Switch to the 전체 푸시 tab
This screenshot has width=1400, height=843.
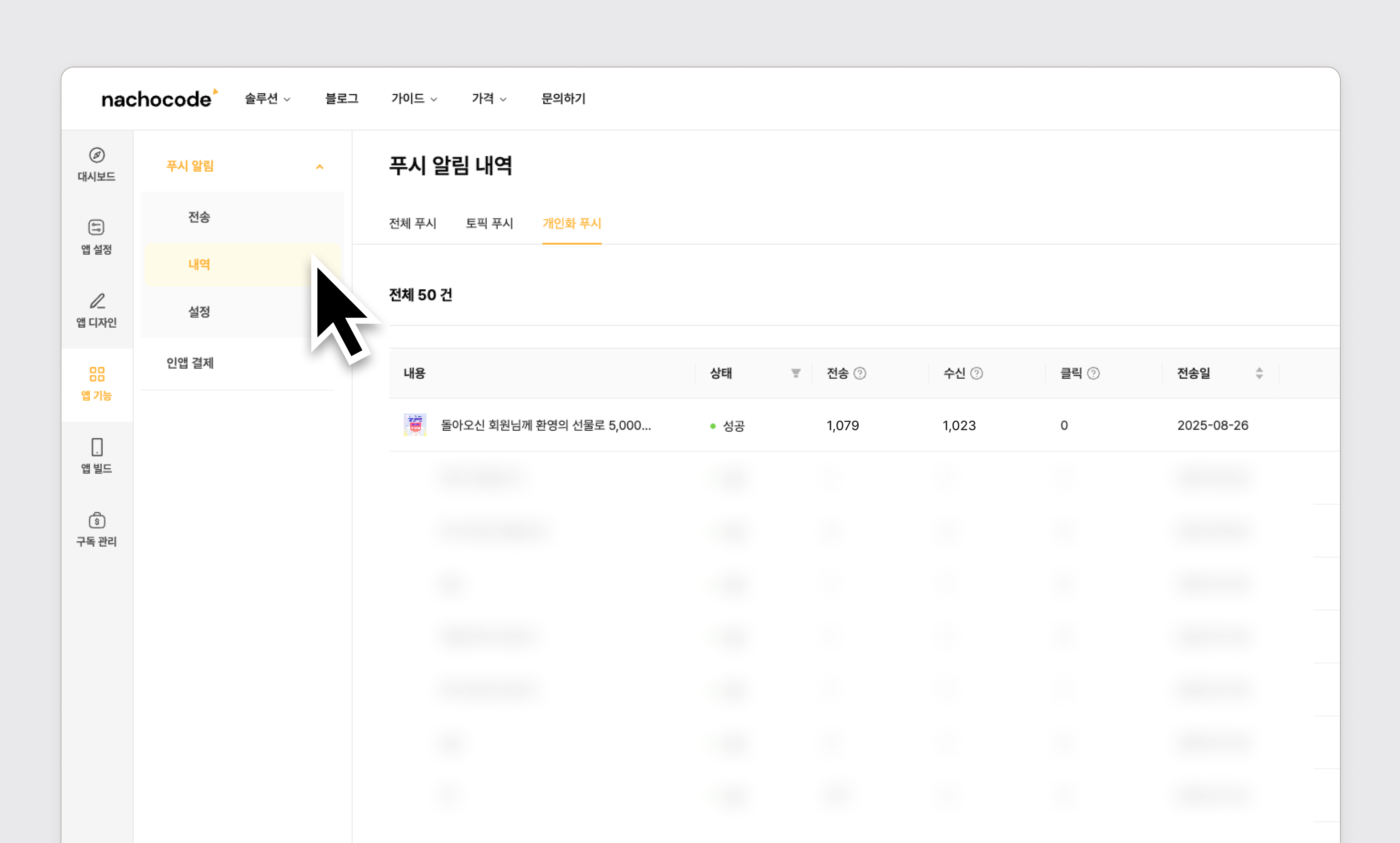413,223
